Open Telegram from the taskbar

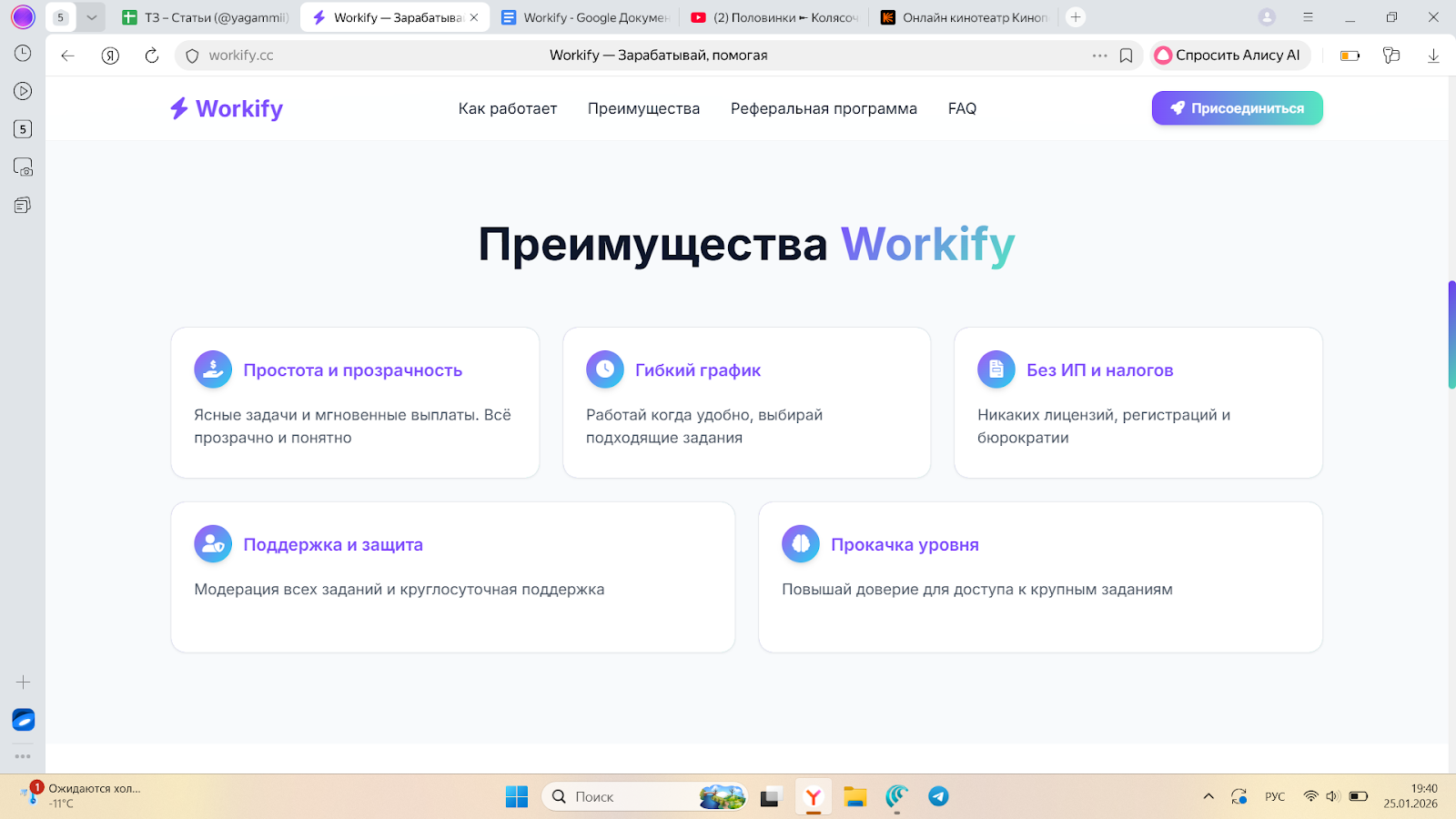pyautogui.click(x=938, y=796)
